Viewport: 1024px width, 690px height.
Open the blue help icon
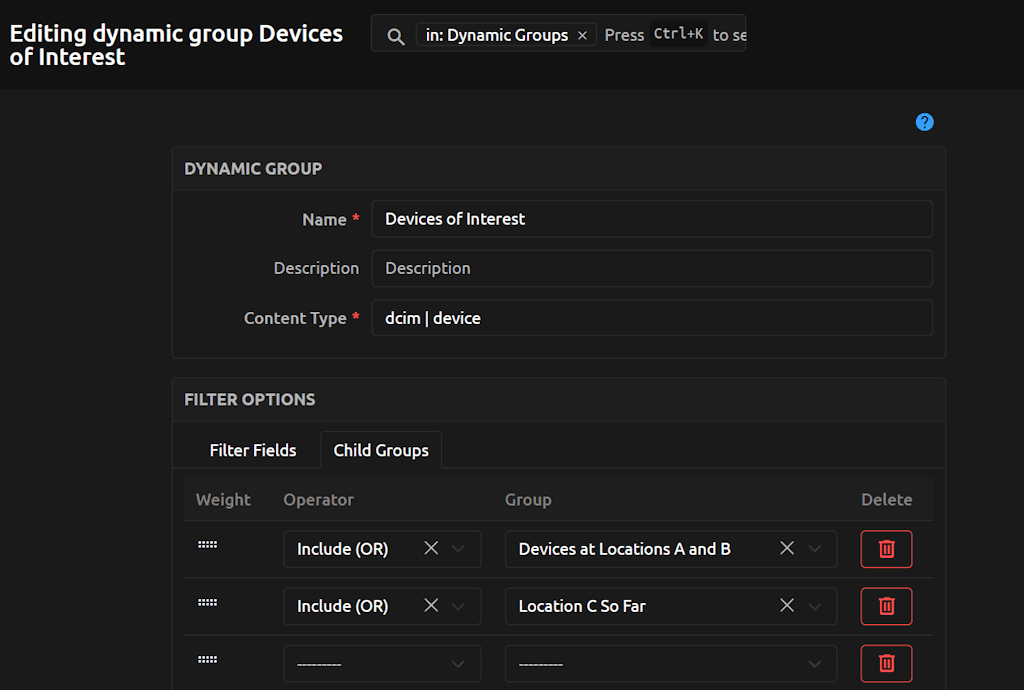(x=924, y=122)
